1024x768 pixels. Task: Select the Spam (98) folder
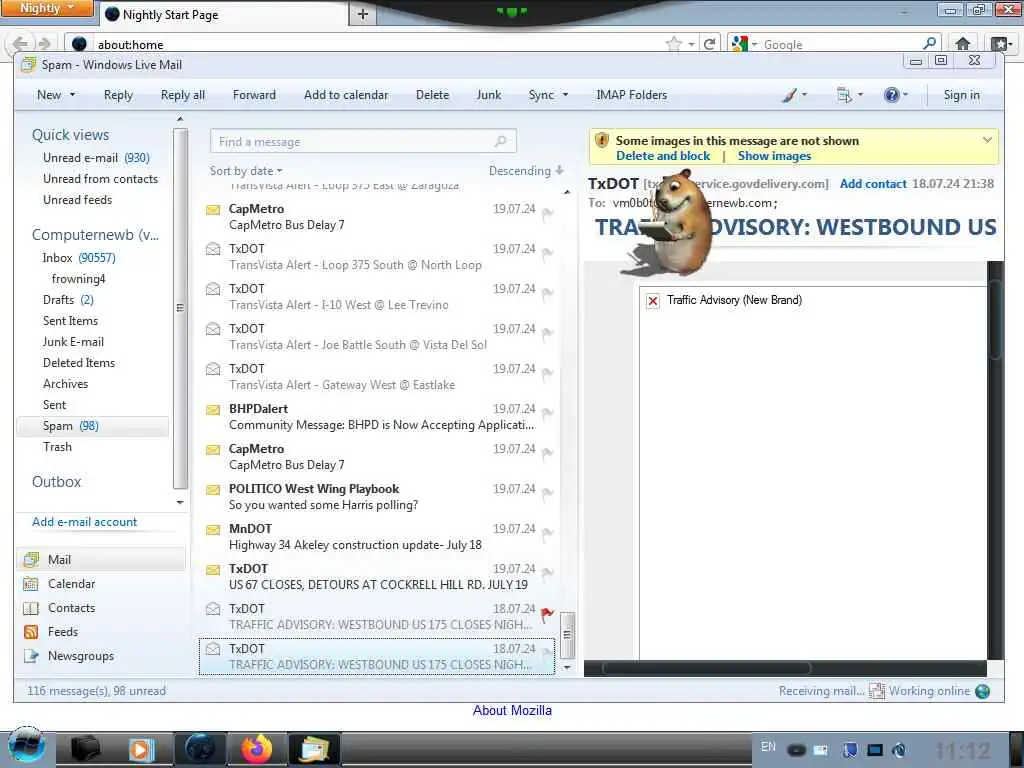pyautogui.click(x=93, y=426)
